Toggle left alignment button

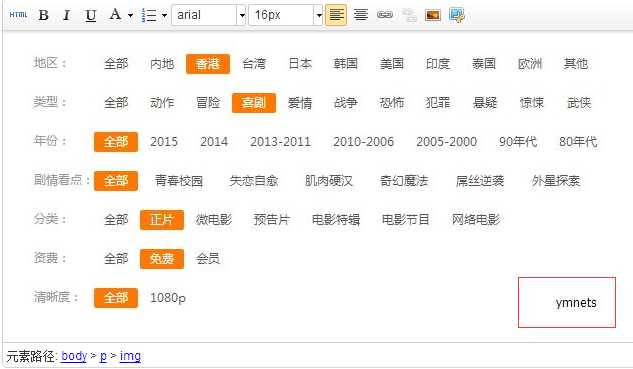pyautogui.click(x=336, y=15)
